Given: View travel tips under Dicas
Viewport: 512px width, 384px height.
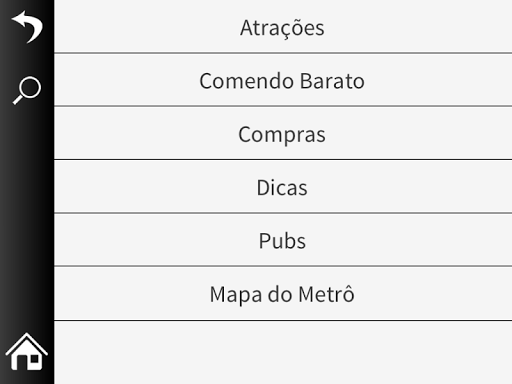Looking at the screenshot, I should coord(283,186).
